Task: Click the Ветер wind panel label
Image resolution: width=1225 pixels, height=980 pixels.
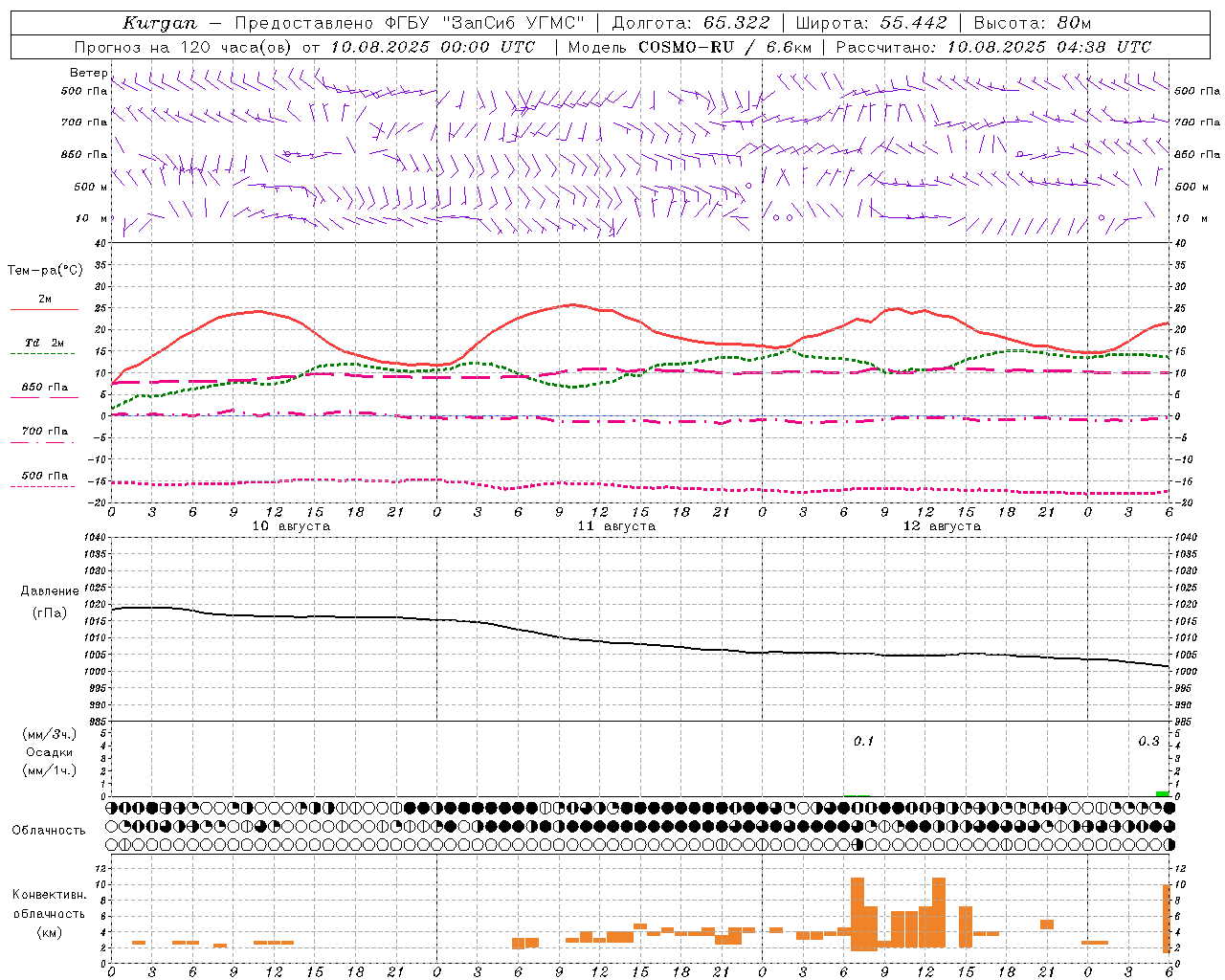Action: (x=89, y=73)
